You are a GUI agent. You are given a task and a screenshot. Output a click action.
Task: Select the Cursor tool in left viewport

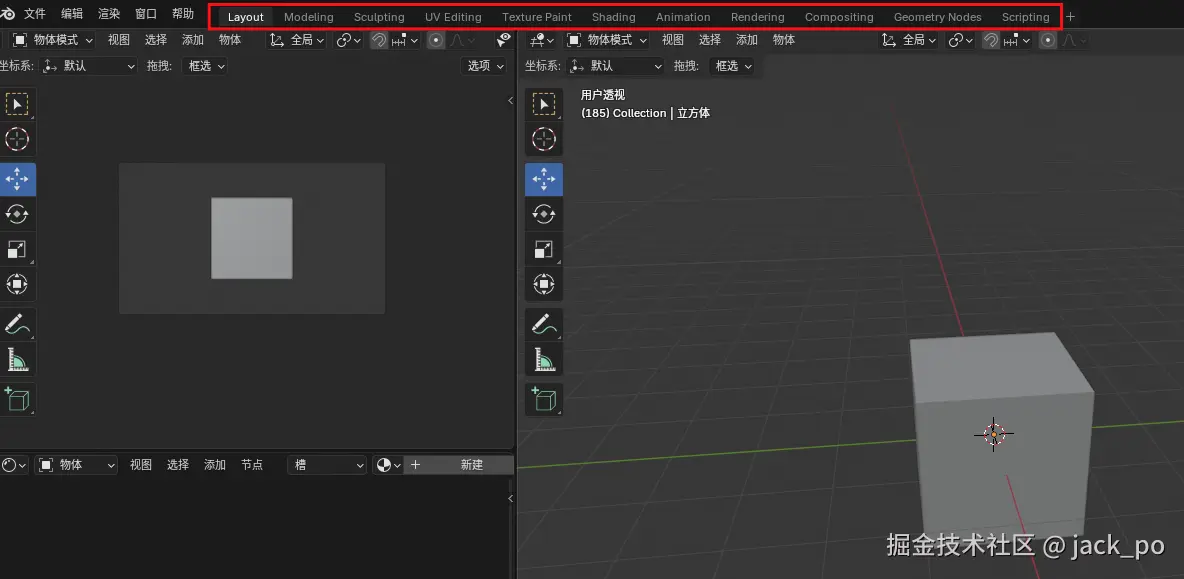point(17,140)
